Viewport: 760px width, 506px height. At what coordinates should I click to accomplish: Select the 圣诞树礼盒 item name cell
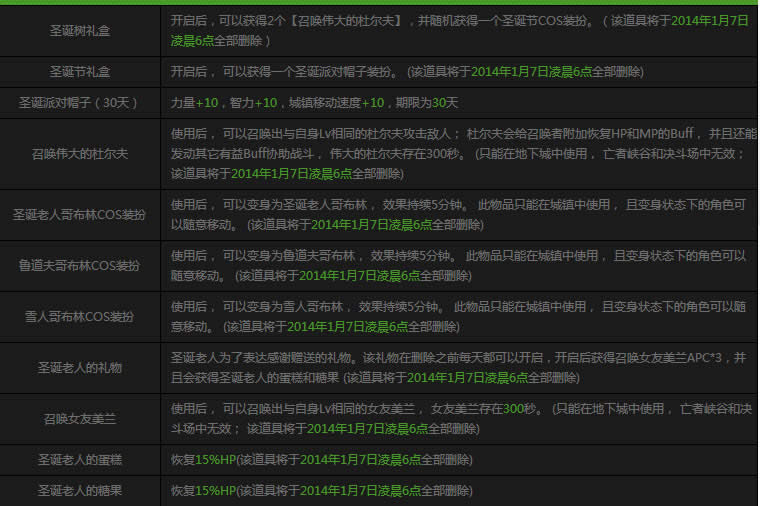click(x=80, y=31)
